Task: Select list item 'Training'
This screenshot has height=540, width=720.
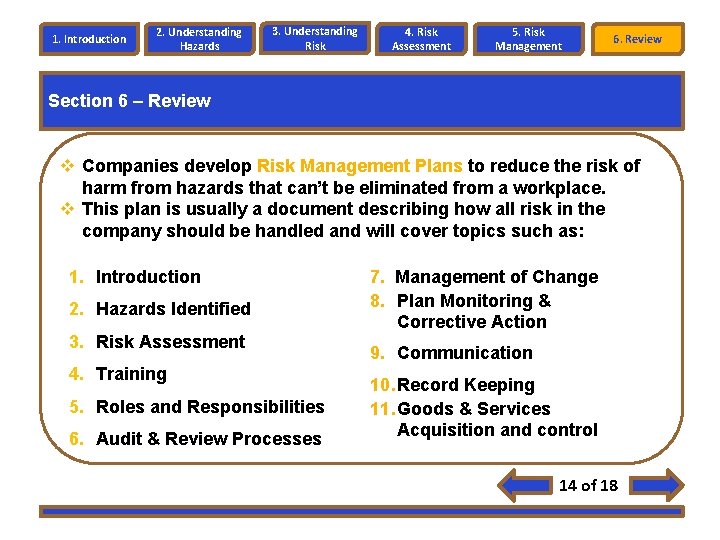Action: (131, 374)
